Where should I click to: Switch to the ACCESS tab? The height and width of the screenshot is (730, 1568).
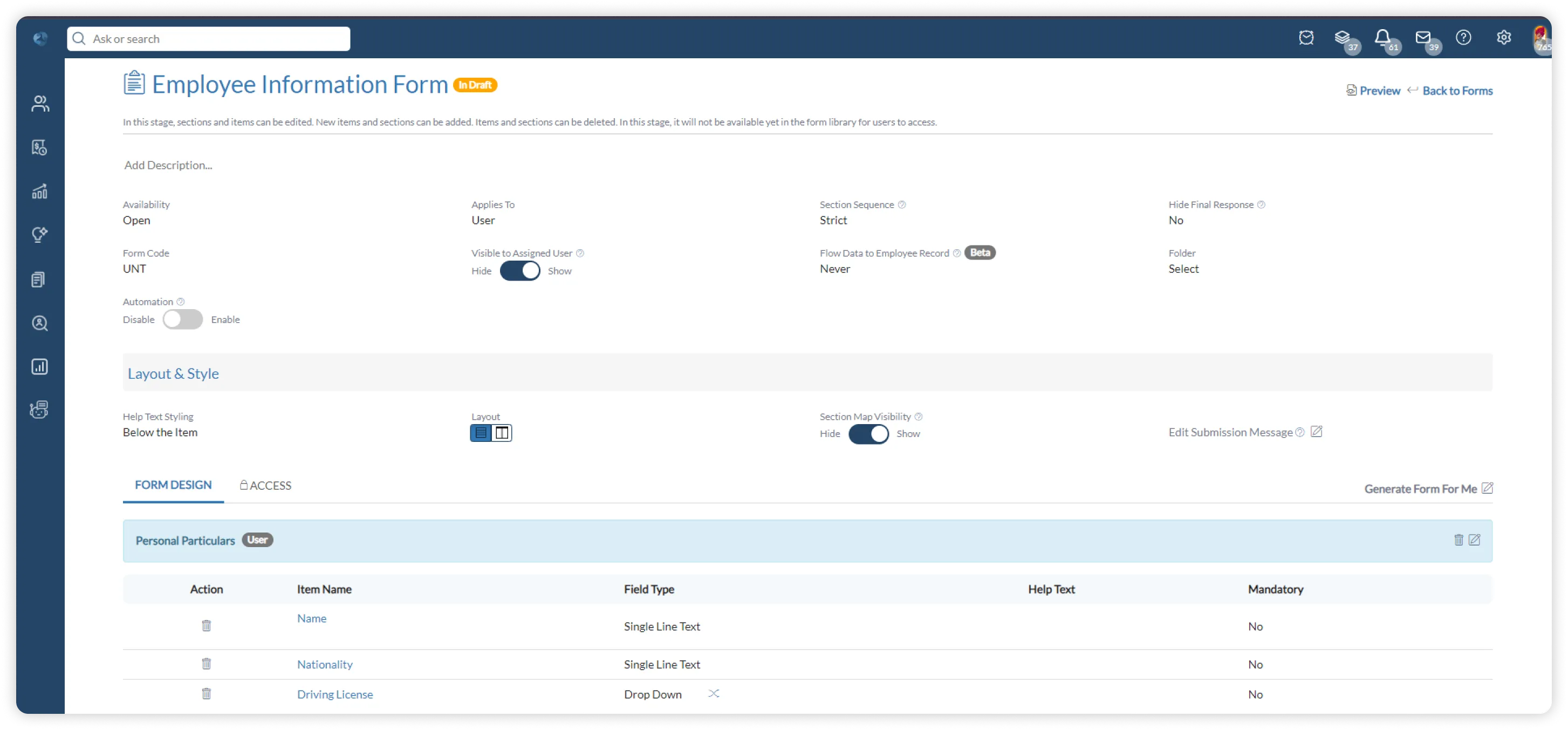[x=265, y=485]
